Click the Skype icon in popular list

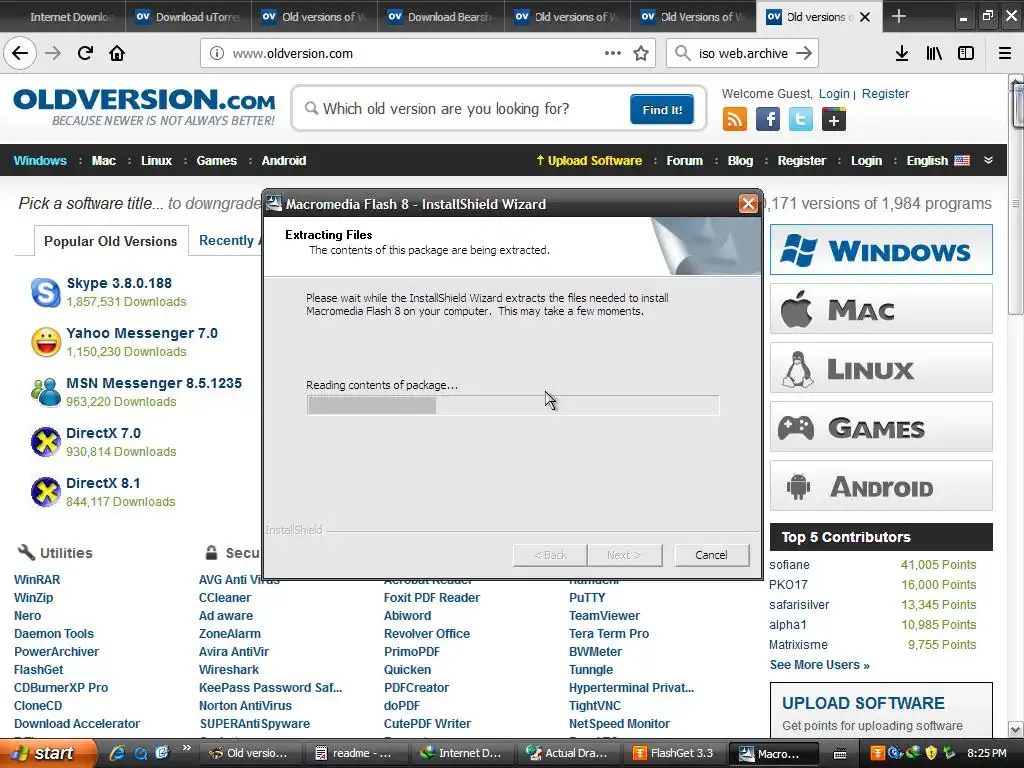46,292
